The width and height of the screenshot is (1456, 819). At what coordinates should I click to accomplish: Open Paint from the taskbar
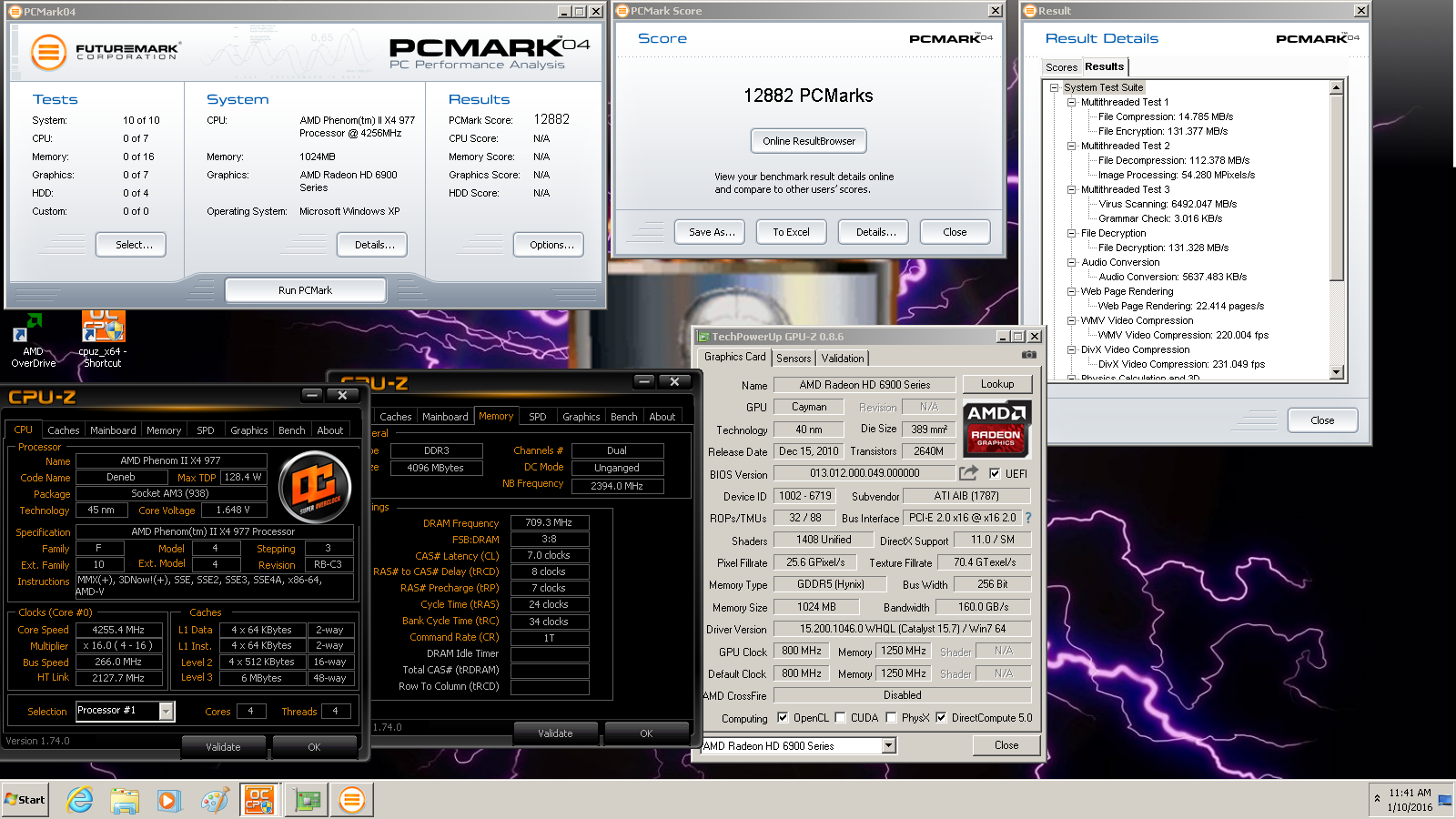(214, 800)
